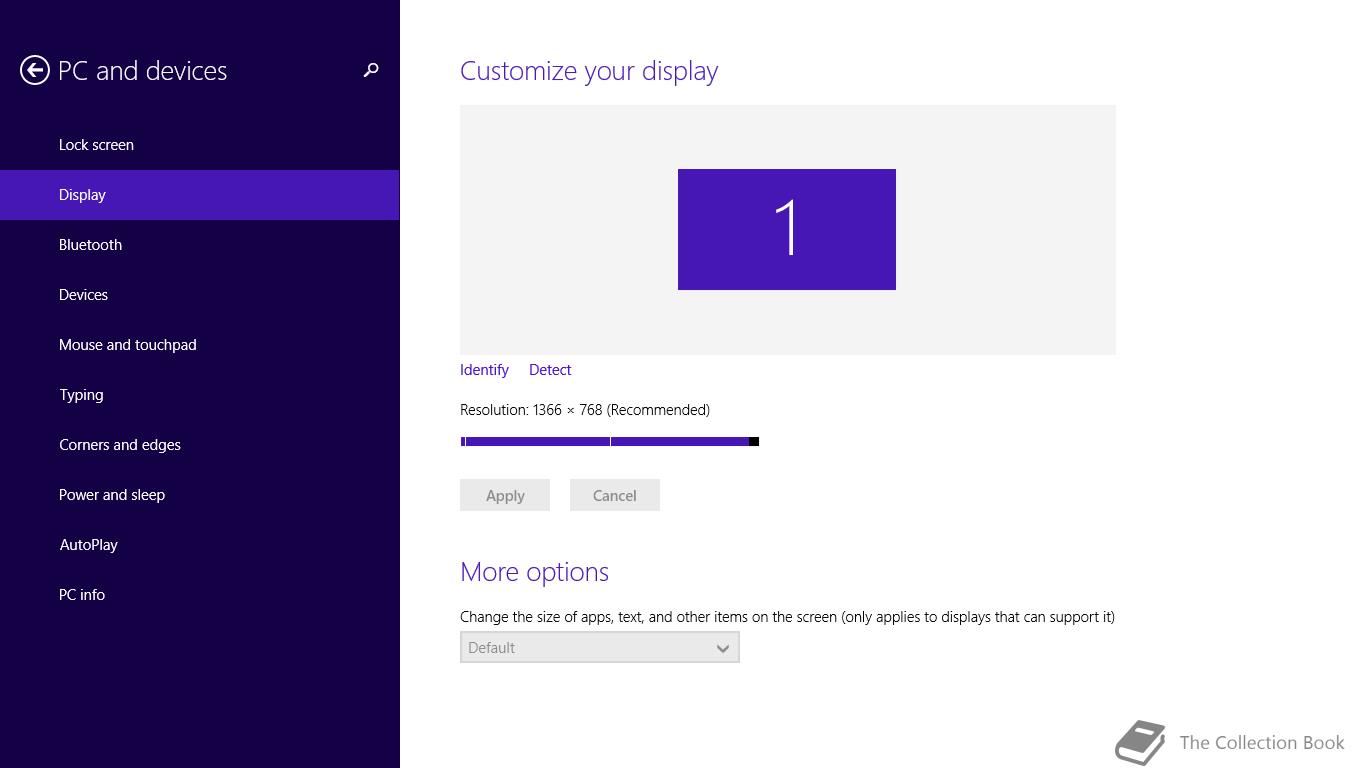The image size is (1366, 768).
Task: Click the Cancel button
Action: (615, 495)
